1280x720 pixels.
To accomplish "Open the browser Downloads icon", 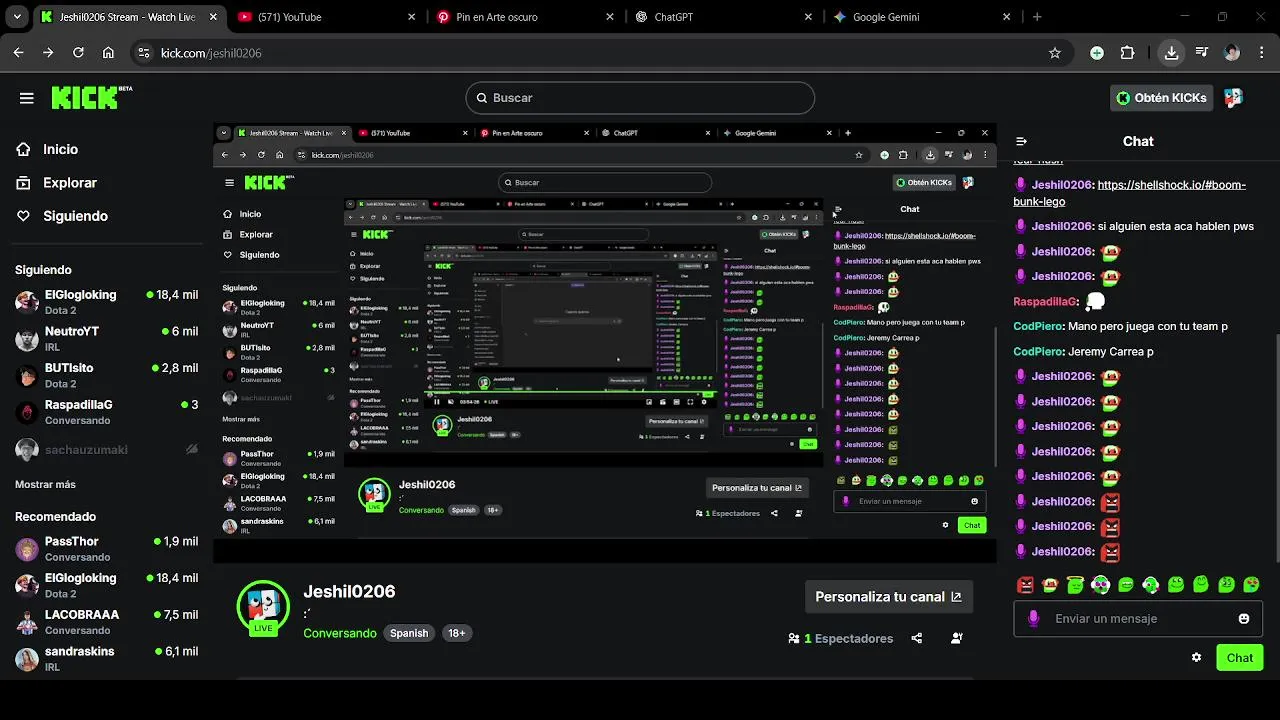I will pyautogui.click(x=1171, y=53).
